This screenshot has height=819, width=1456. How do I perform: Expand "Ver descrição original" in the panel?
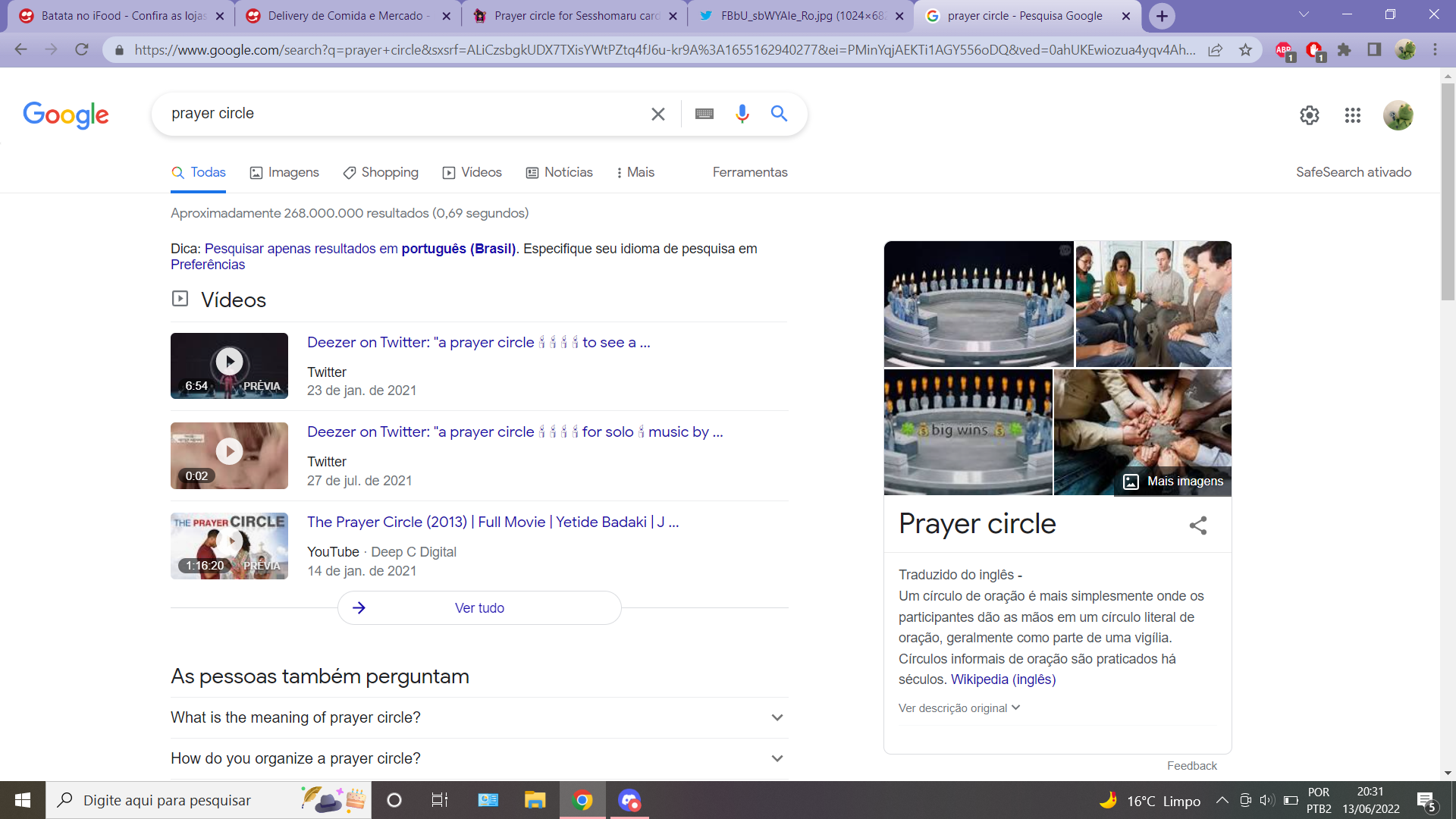(x=959, y=708)
